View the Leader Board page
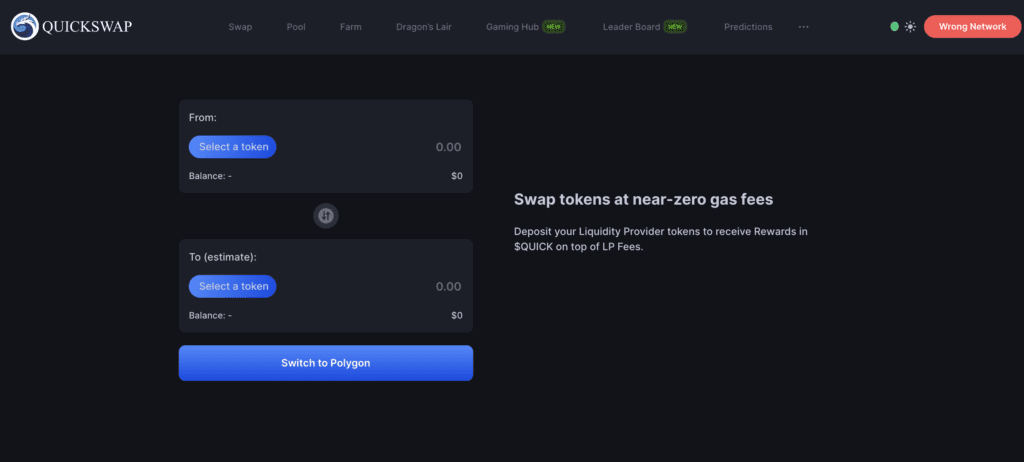 pyautogui.click(x=632, y=27)
